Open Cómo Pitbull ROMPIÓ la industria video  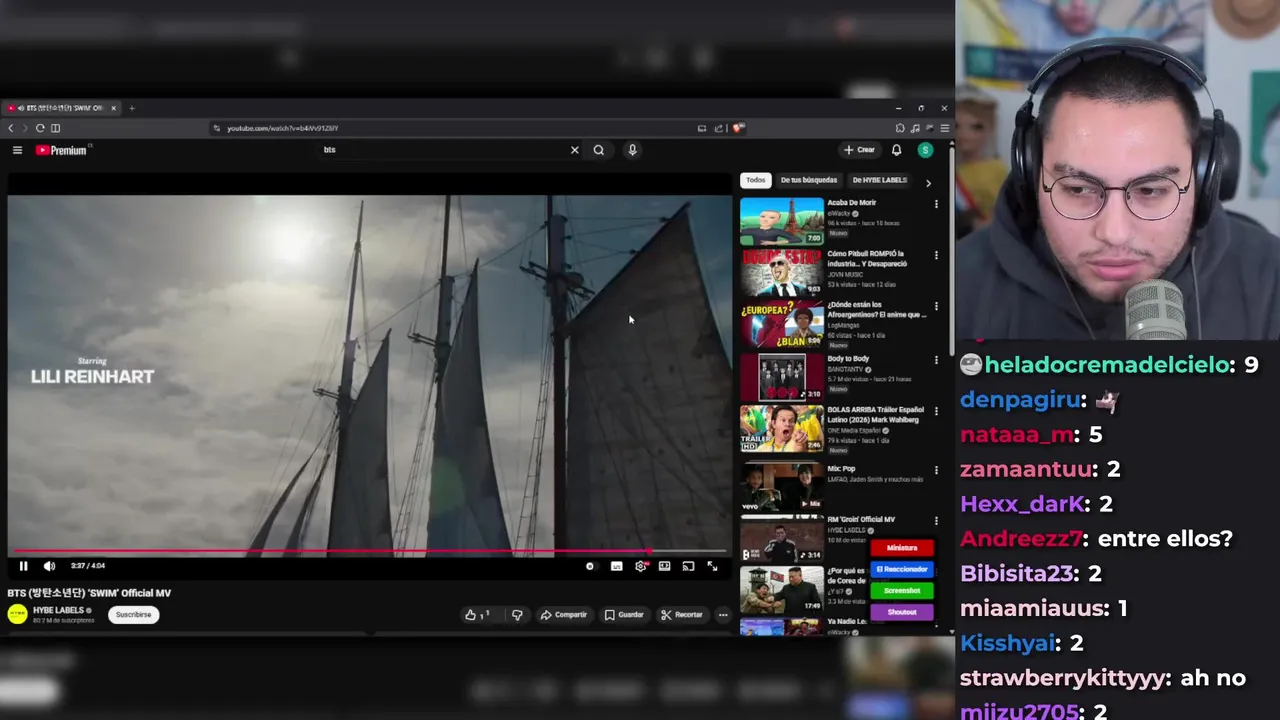click(781, 272)
